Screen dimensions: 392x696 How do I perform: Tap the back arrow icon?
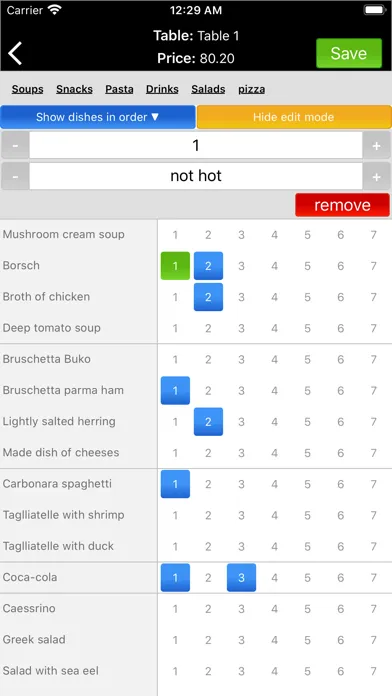tap(15, 54)
